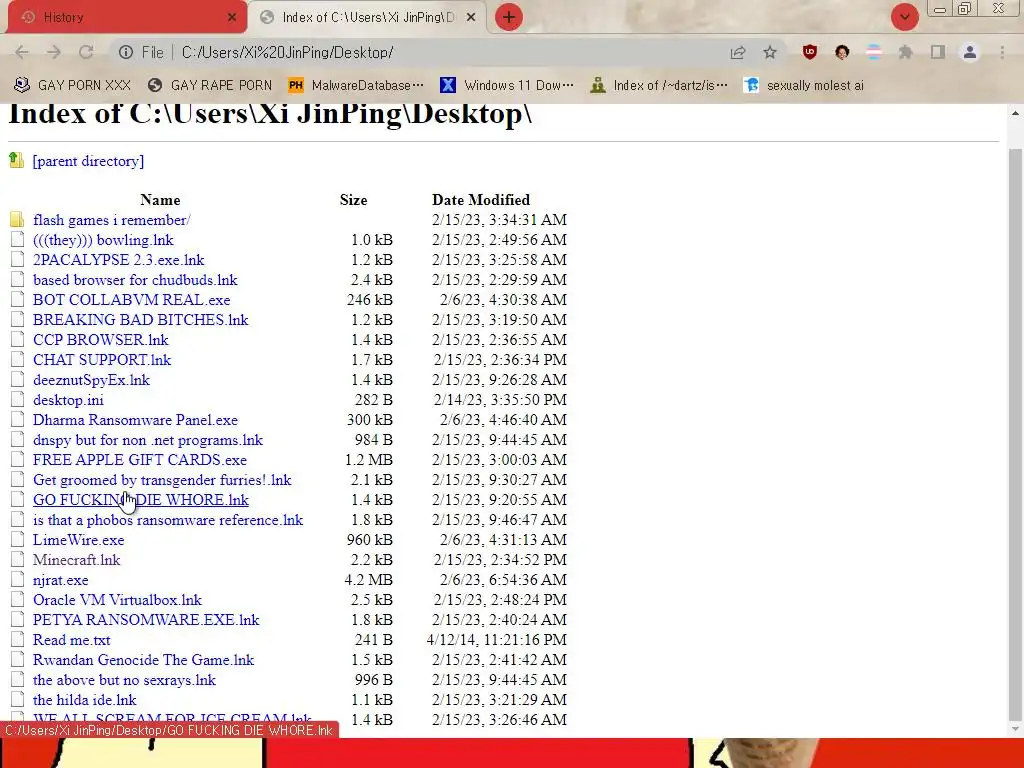Open deeznutSpyEx.lnk

tap(91, 380)
